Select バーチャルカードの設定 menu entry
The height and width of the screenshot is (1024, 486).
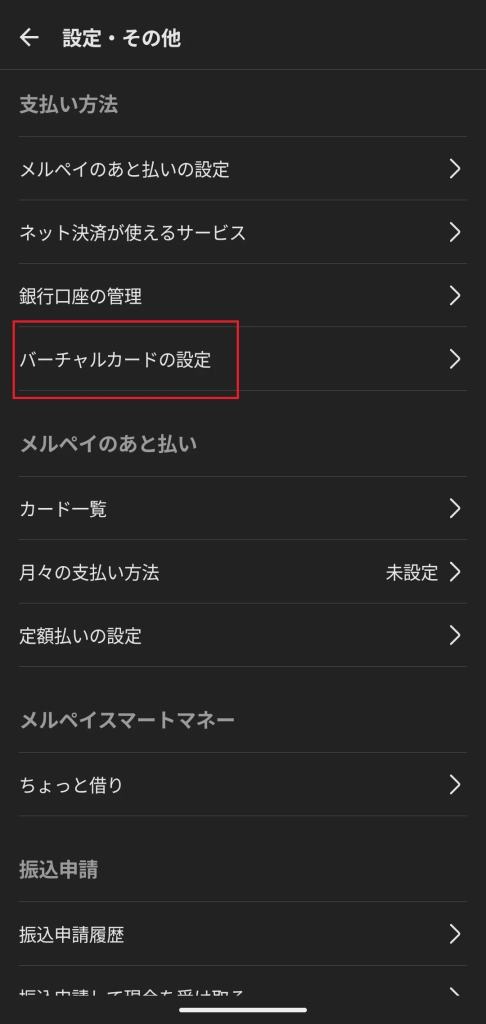[243, 359]
